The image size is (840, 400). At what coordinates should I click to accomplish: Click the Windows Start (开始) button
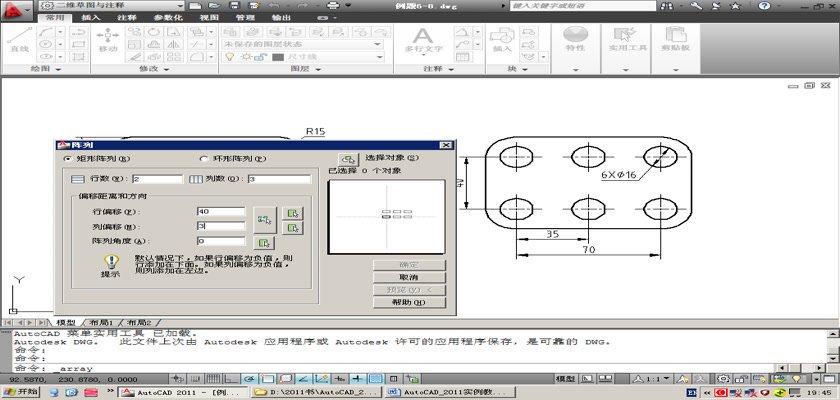pyautogui.click(x=20, y=393)
